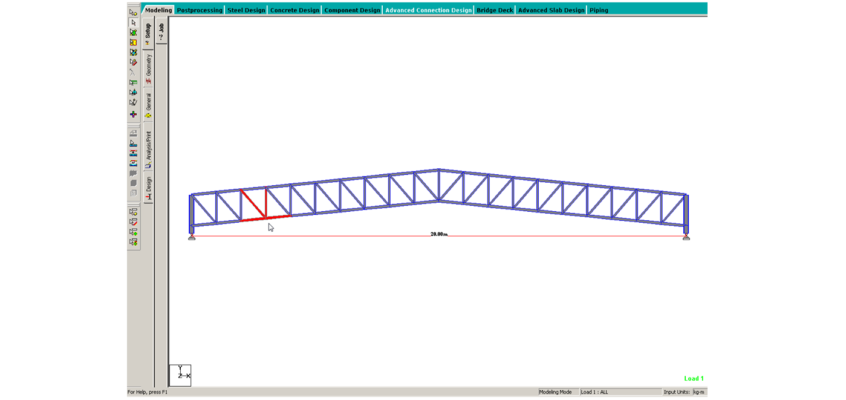Click the multicolored cross icon
The image size is (846, 400).
pyautogui.click(x=133, y=114)
